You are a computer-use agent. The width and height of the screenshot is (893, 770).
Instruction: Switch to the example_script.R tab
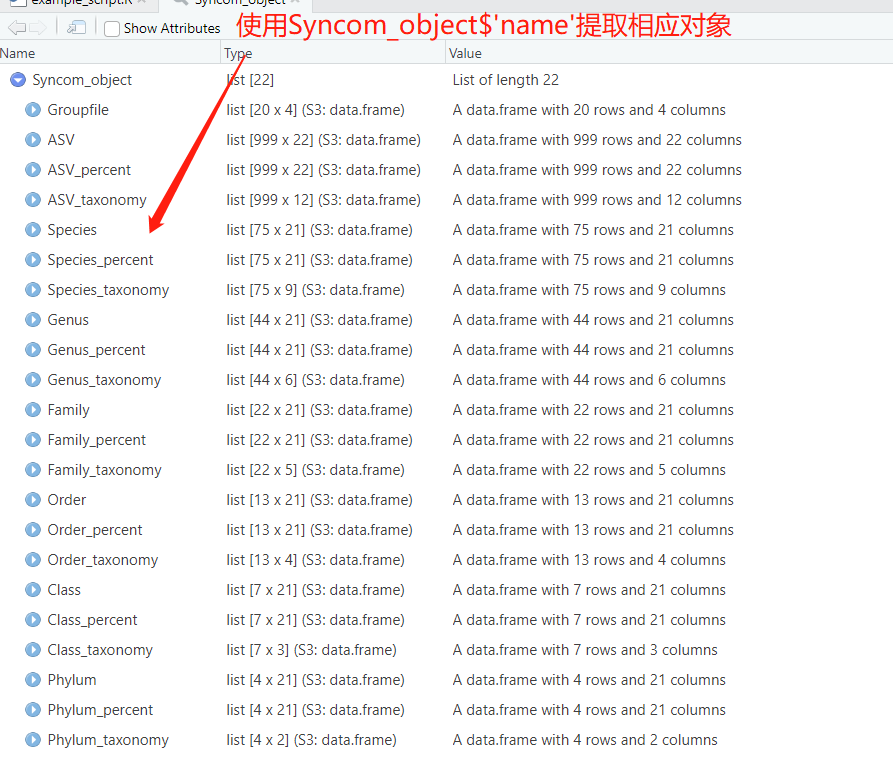click(x=80, y=3)
